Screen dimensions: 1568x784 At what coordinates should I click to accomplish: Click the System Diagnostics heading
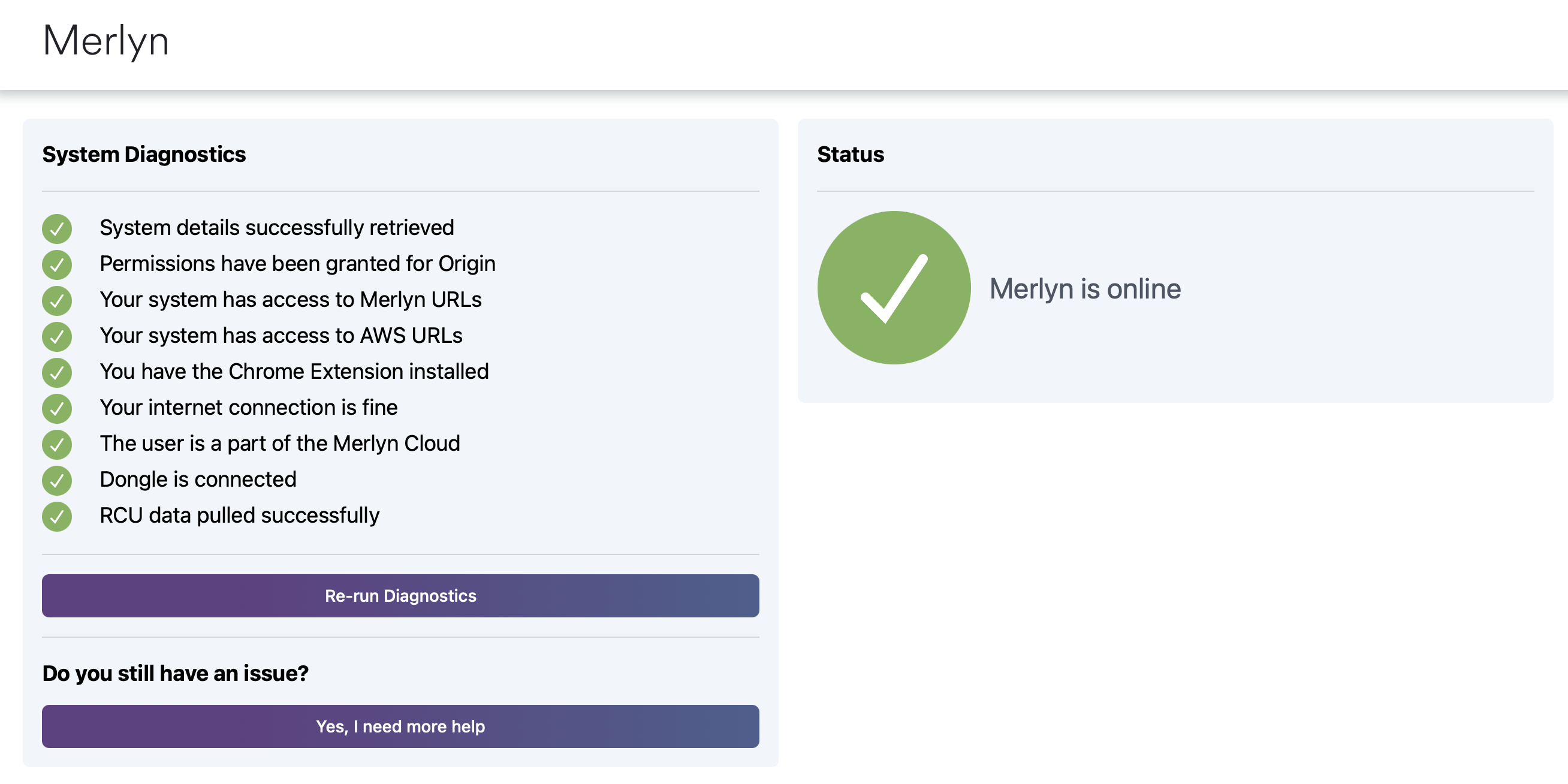coord(144,155)
